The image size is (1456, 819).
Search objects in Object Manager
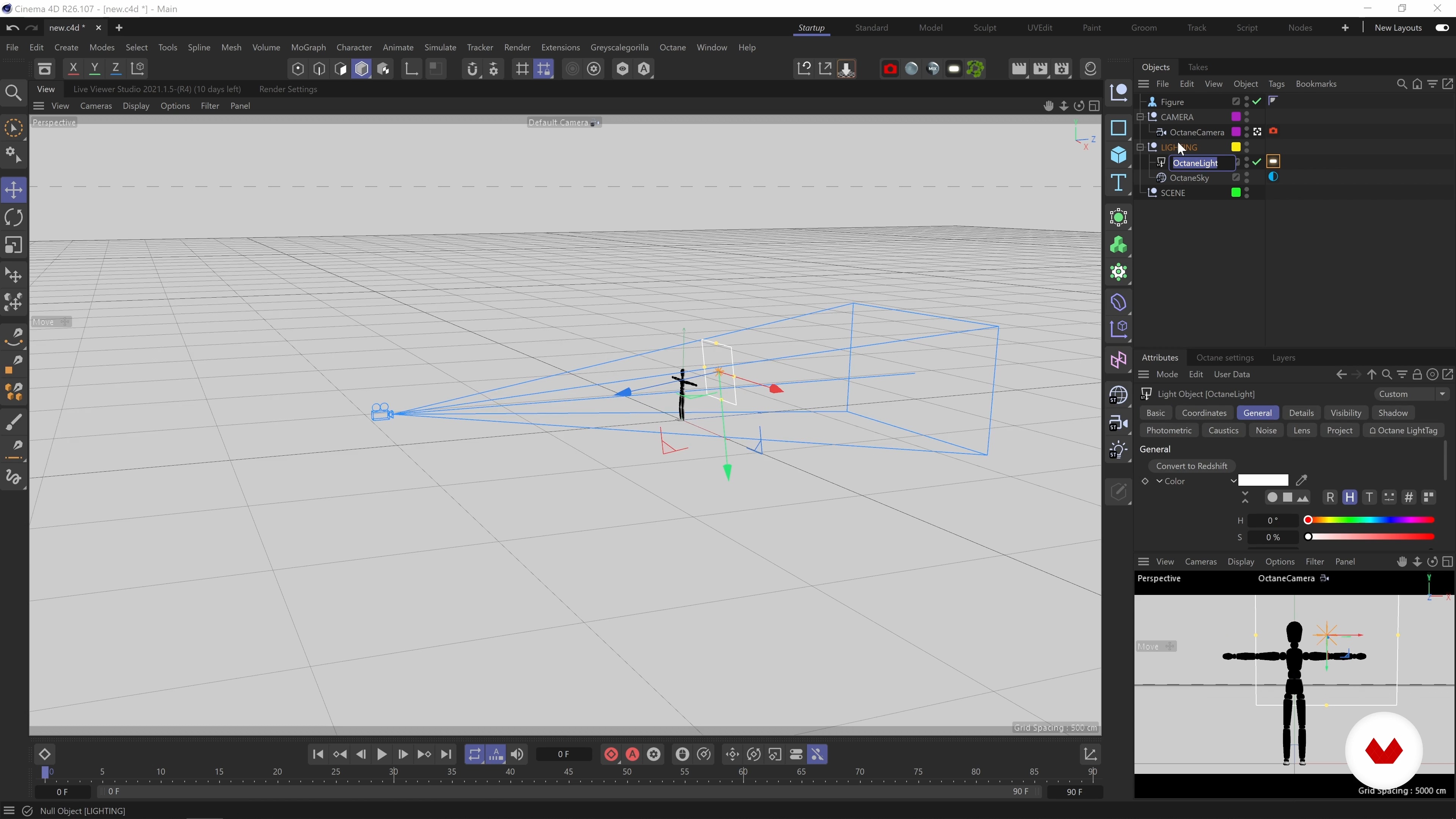click(1402, 84)
